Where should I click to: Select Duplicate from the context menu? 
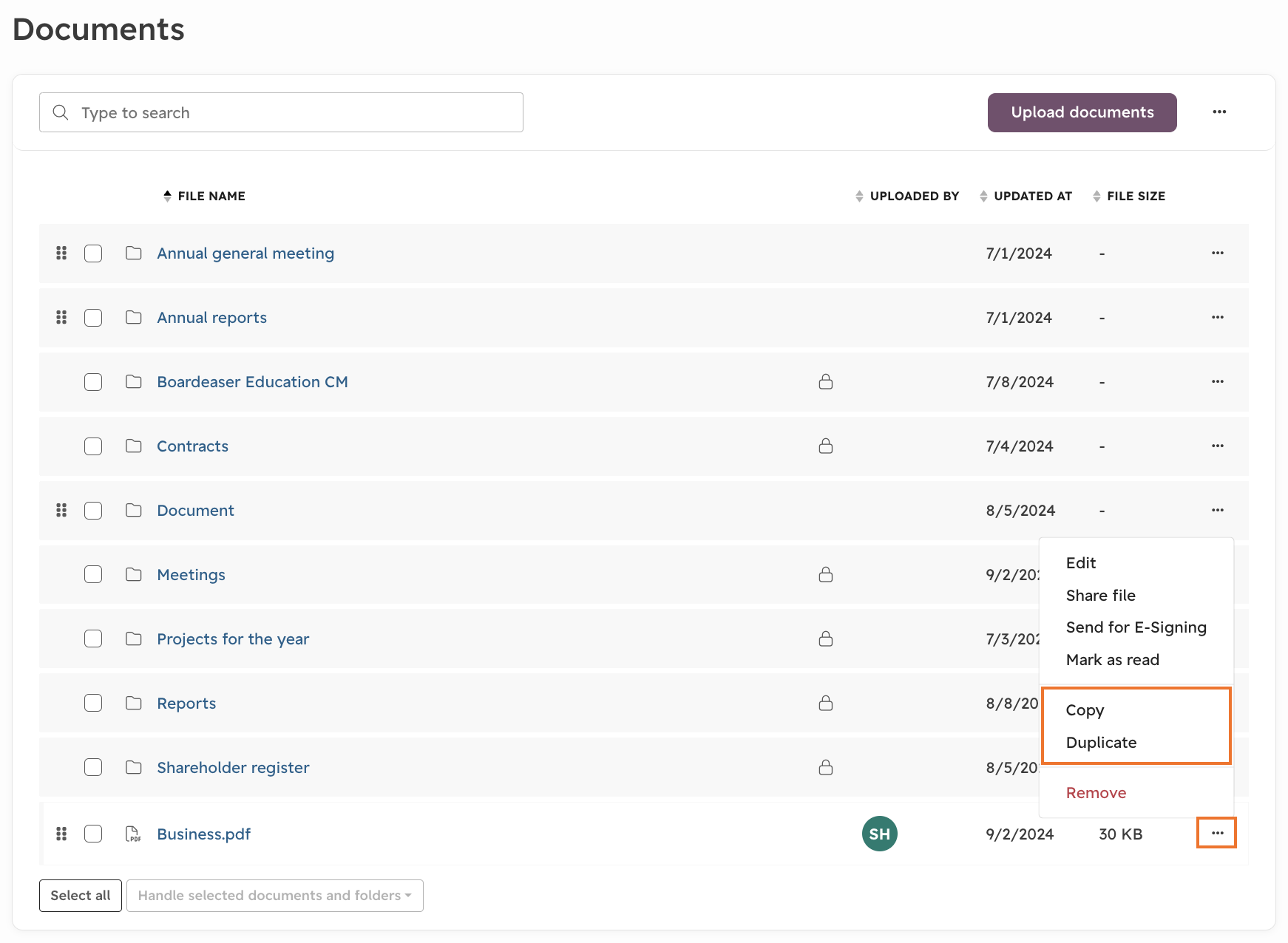pyautogui.click(x=1102, y=743)
